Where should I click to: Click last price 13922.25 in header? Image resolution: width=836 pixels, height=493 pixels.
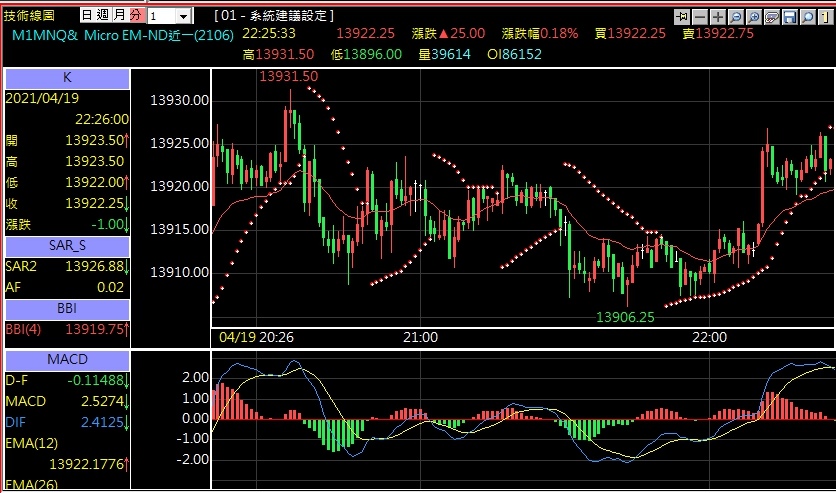pyautogui.click(x=365, y=34)
